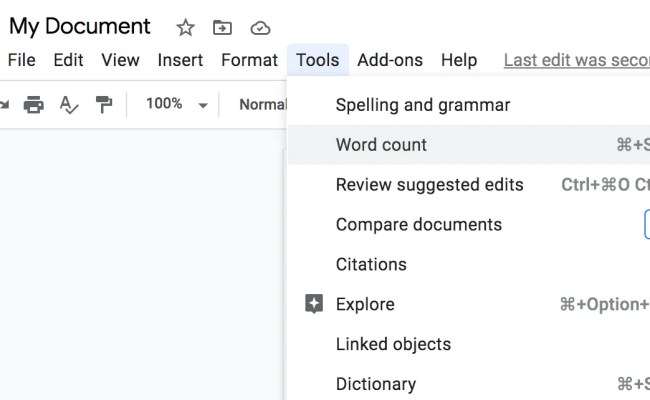The height and width of the screenshot is (400, 650).
Task: Click Compare documents menu entry
Action: [418, 224]
